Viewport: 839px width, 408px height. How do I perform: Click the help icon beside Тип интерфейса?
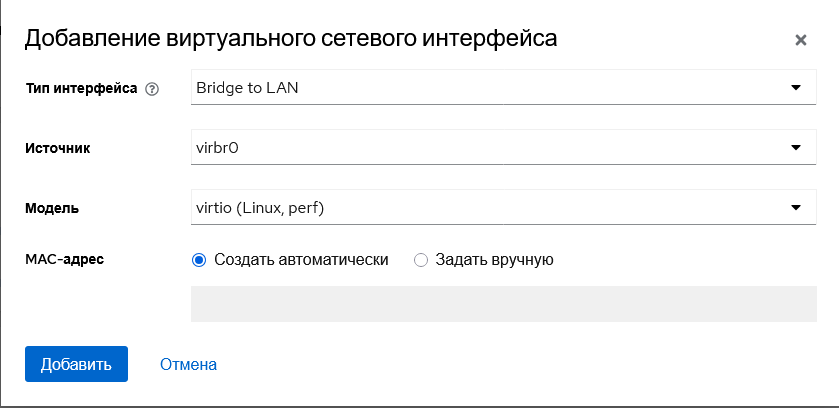pyautogui.click(x=152, y=89)
